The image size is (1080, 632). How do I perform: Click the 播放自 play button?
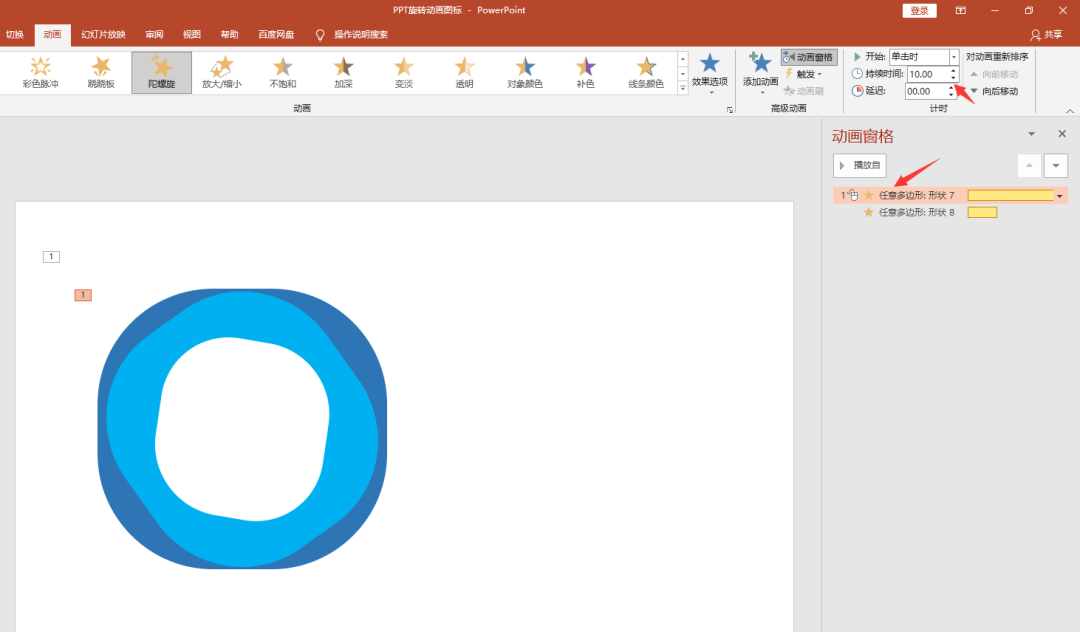(x=860, y=165)
